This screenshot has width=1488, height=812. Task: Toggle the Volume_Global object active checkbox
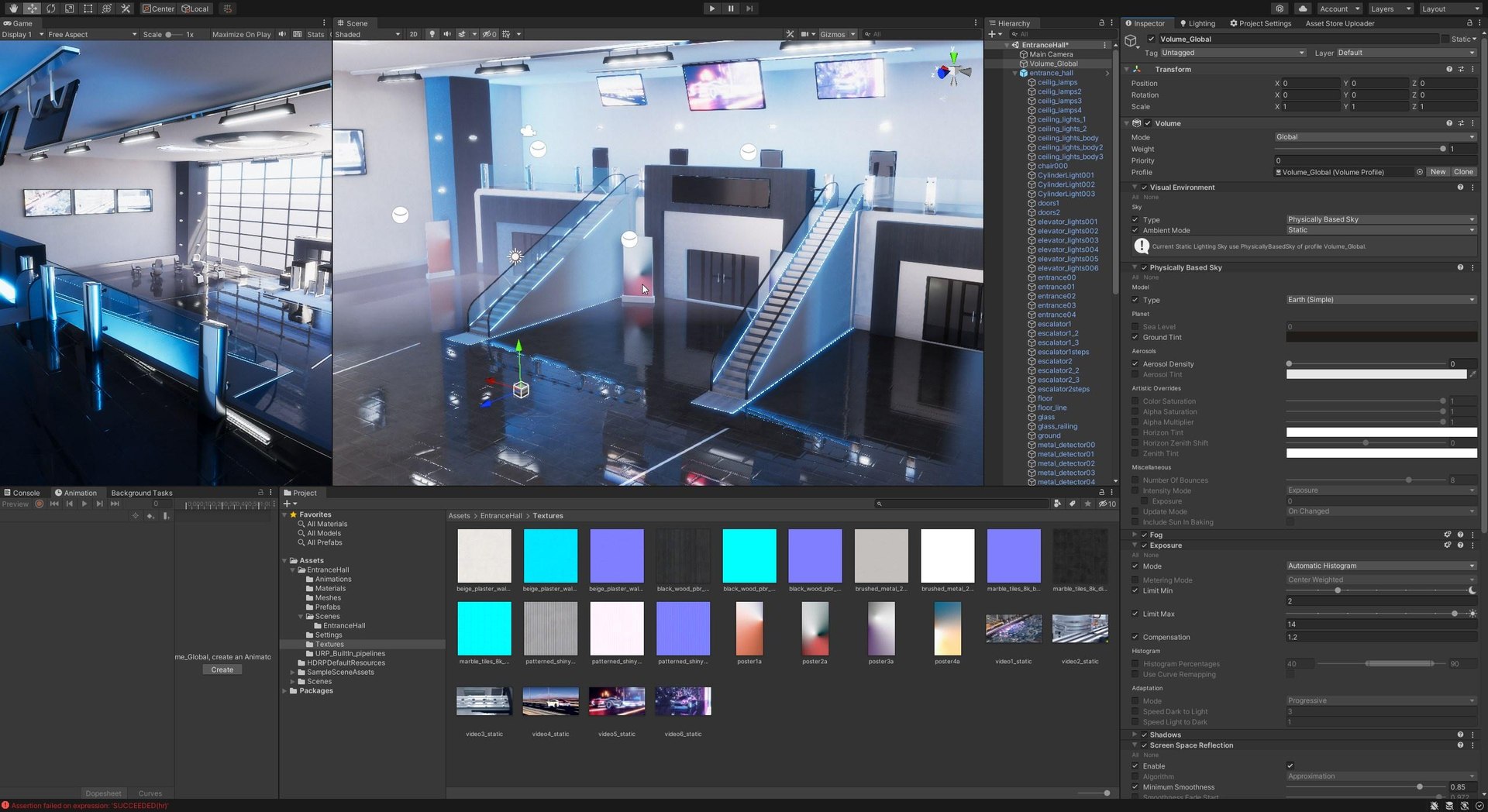1152,39
